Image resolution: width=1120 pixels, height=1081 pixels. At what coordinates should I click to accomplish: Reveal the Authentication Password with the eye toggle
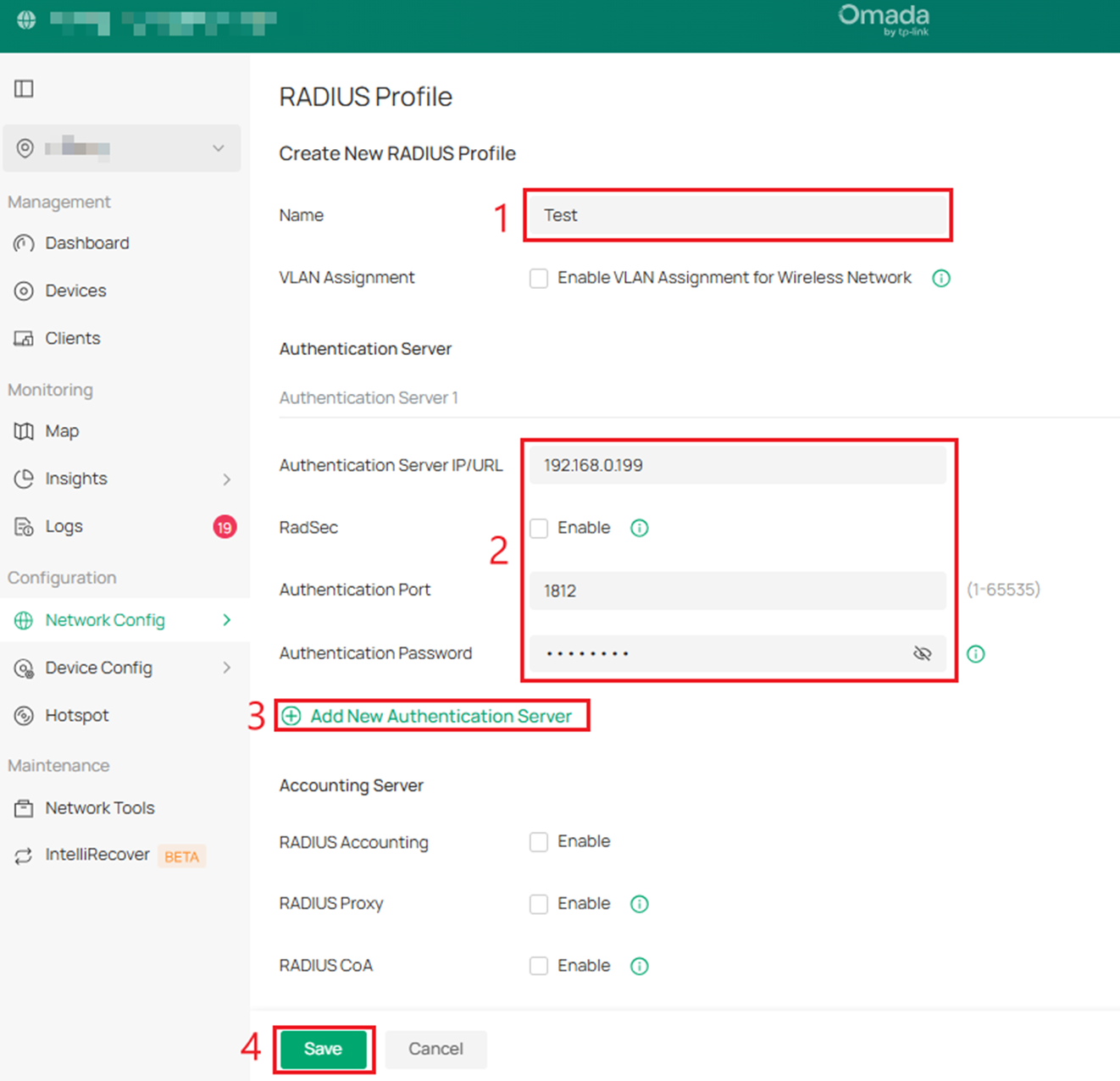coord(922,653)
